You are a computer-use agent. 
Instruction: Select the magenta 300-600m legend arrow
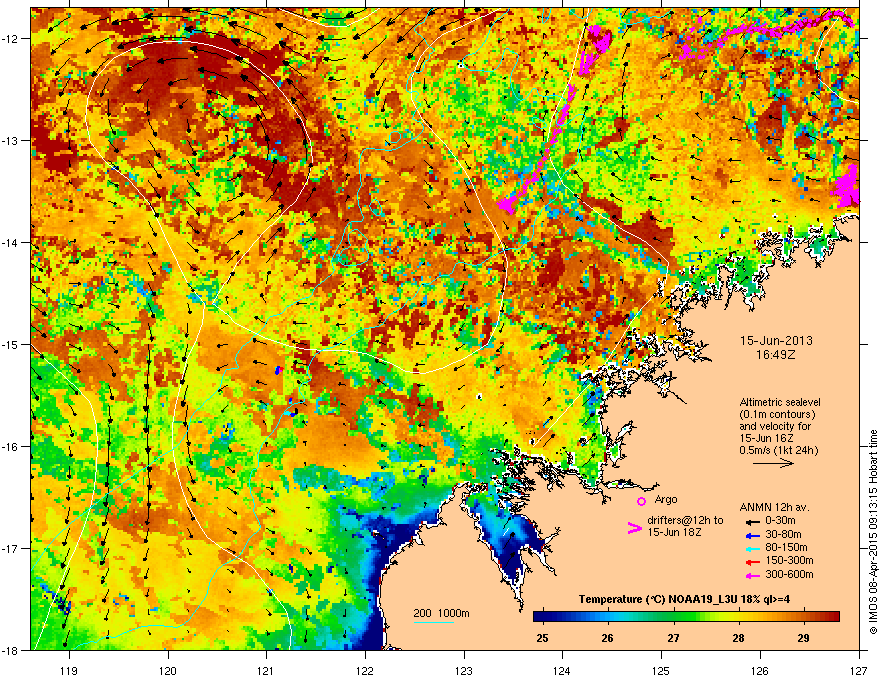[x=752, y=576]
